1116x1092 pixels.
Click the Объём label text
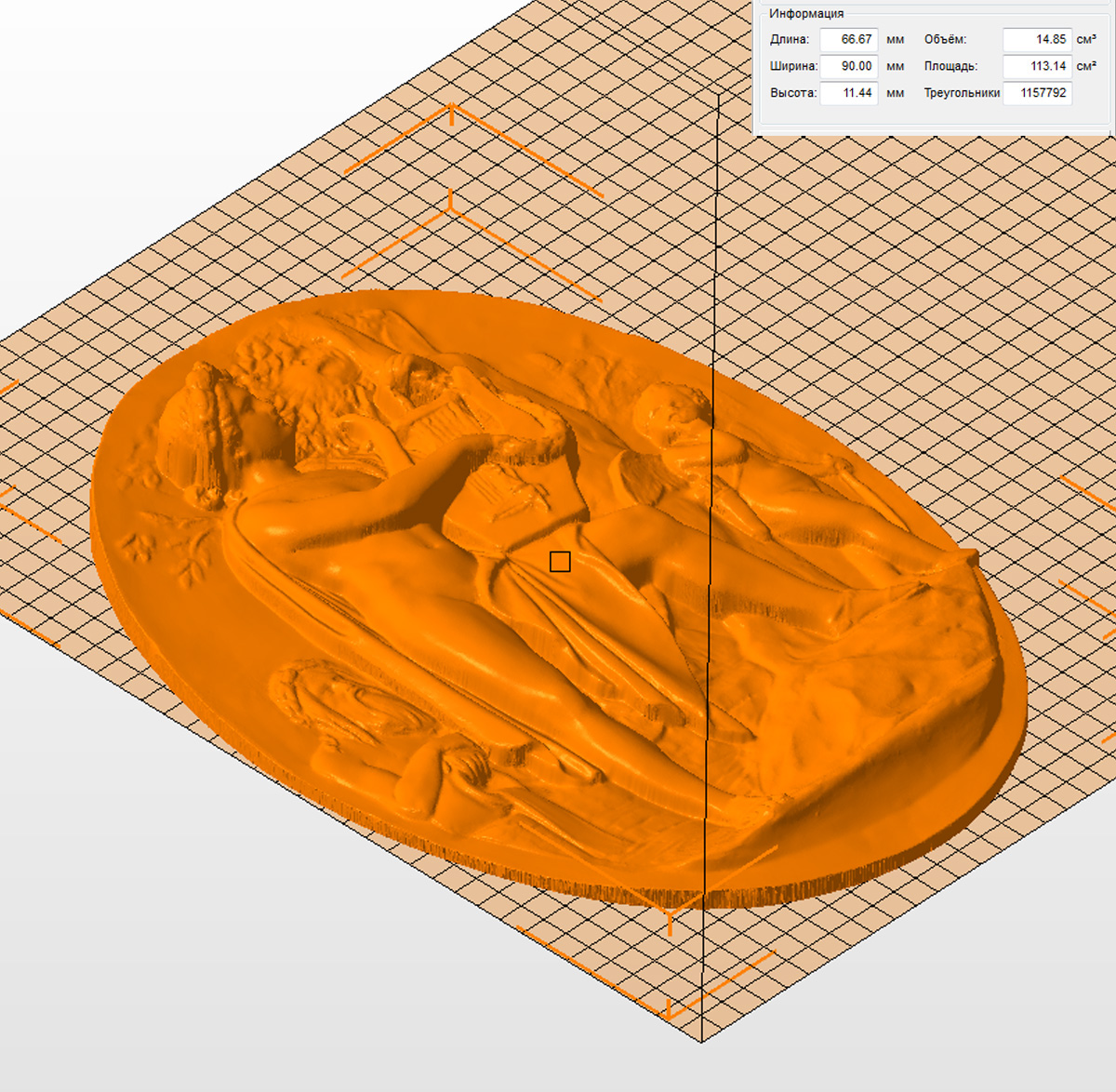(945, 40)
